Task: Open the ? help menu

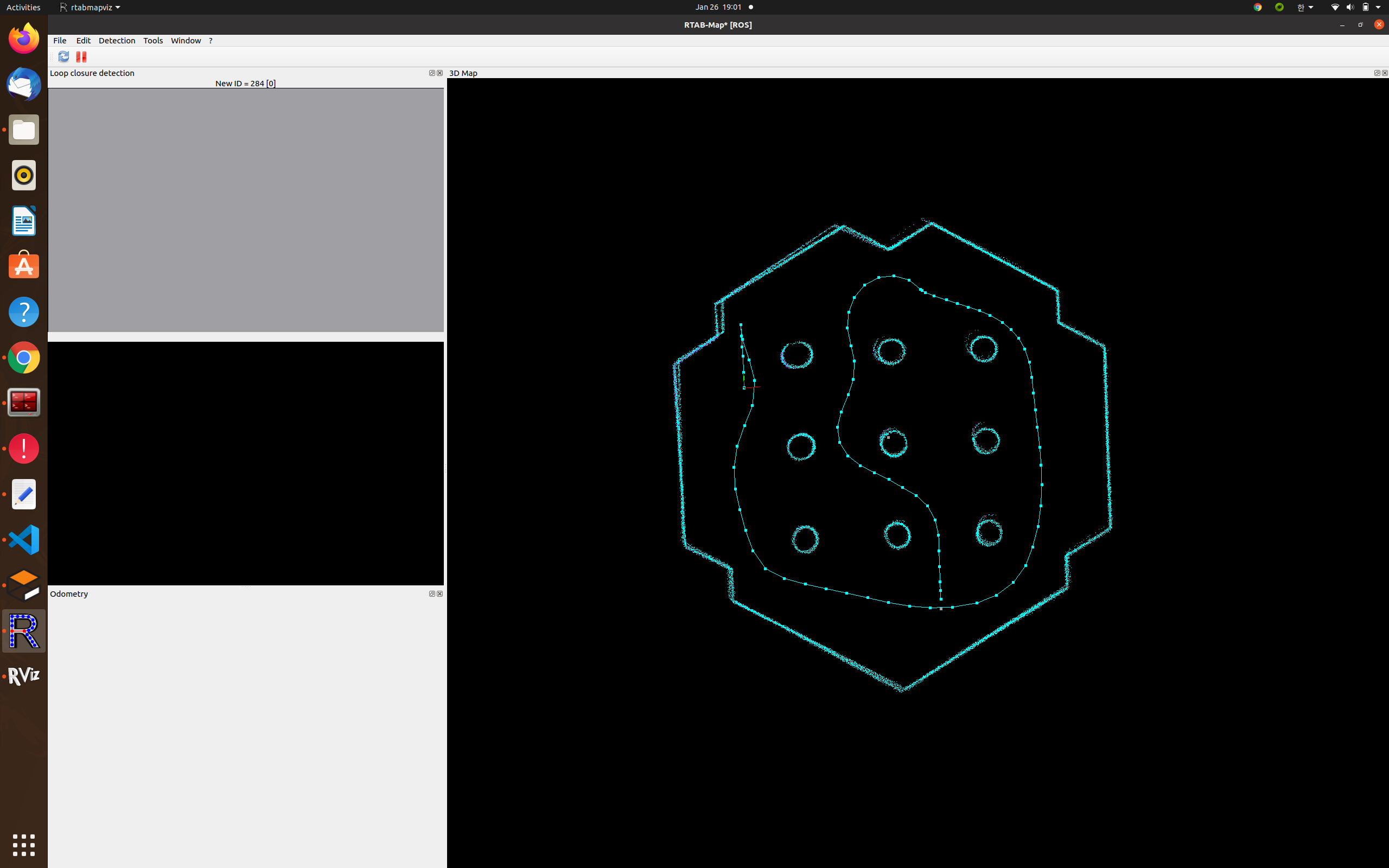Action: pos(211,41)
